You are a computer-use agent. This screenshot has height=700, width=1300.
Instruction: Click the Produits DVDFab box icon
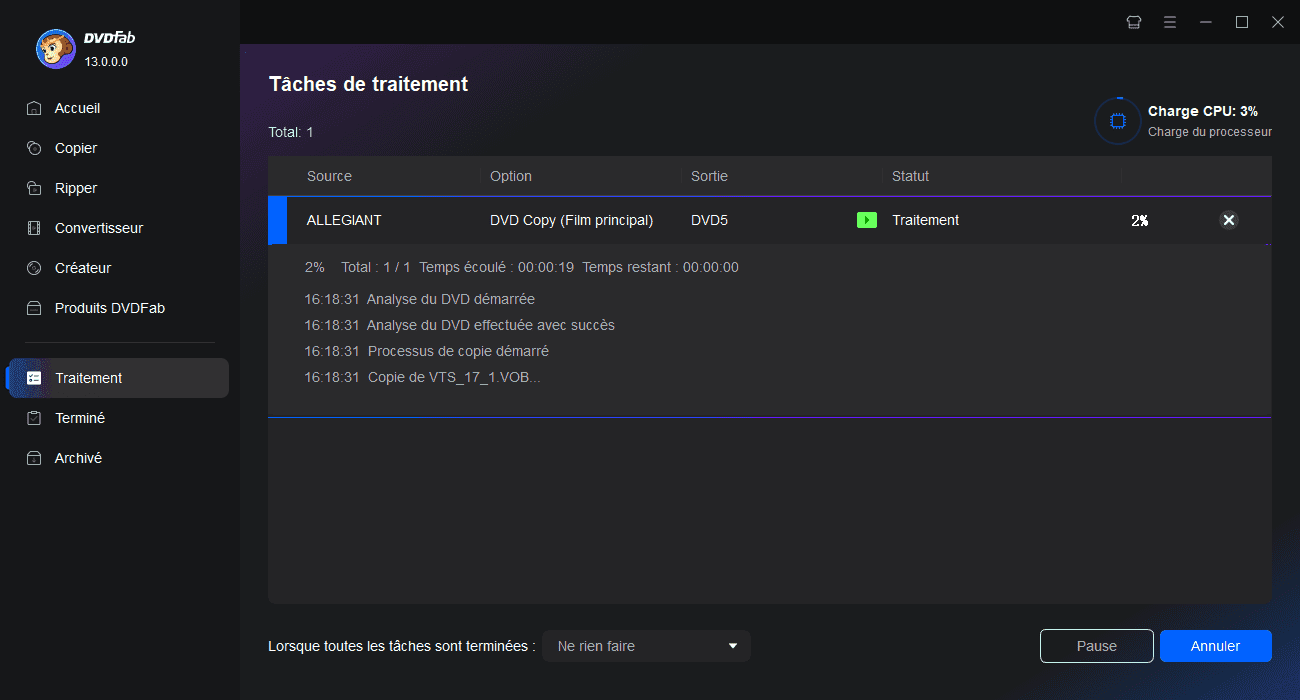coord(34,308)
